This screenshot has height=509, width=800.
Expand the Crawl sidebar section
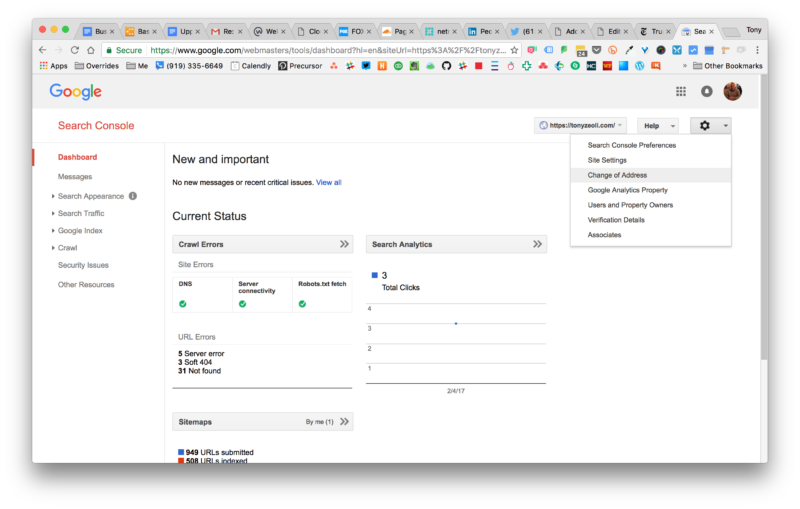click(67, 247)
